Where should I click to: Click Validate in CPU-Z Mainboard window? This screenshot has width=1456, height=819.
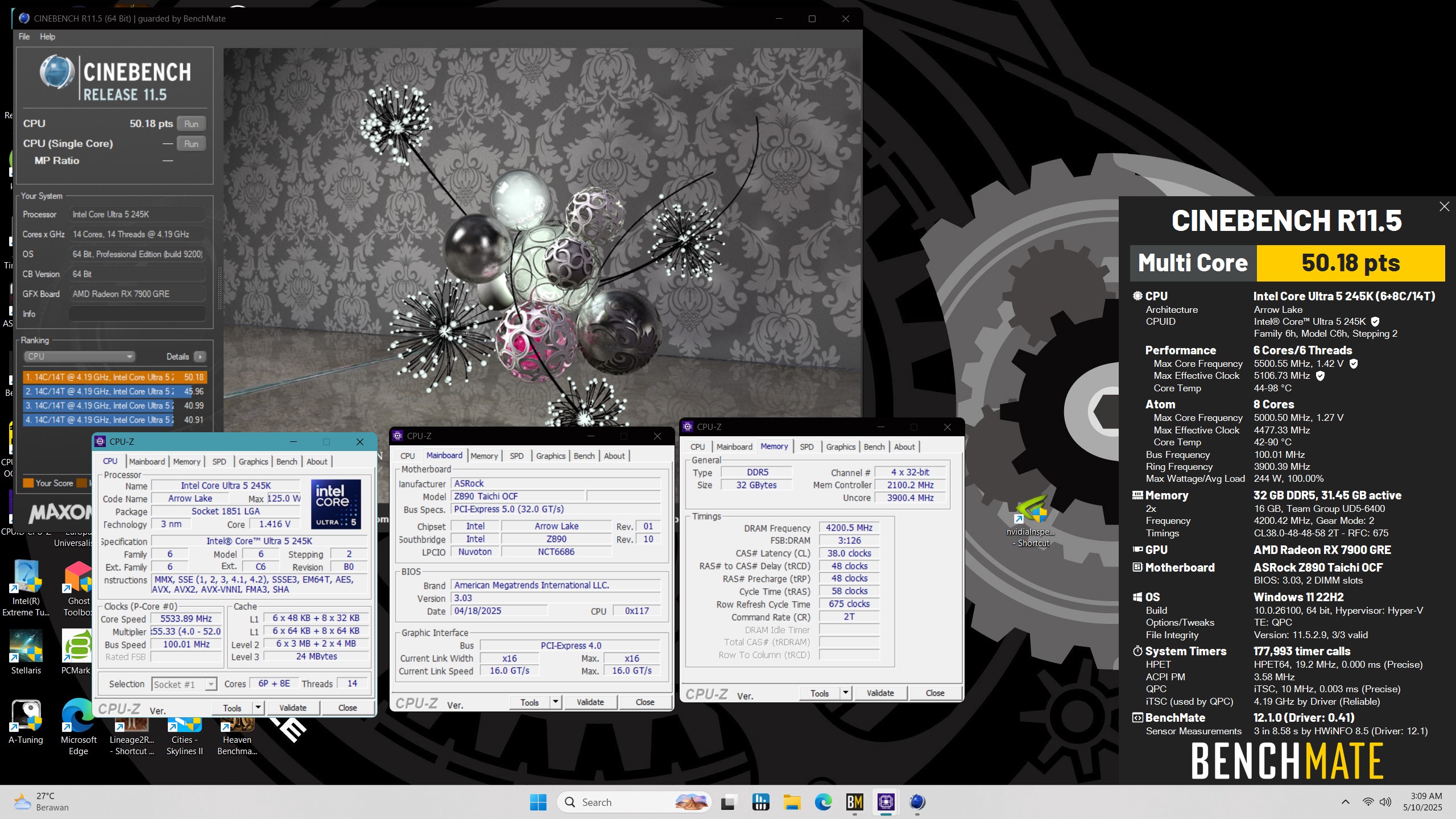(x=590, y=702)
